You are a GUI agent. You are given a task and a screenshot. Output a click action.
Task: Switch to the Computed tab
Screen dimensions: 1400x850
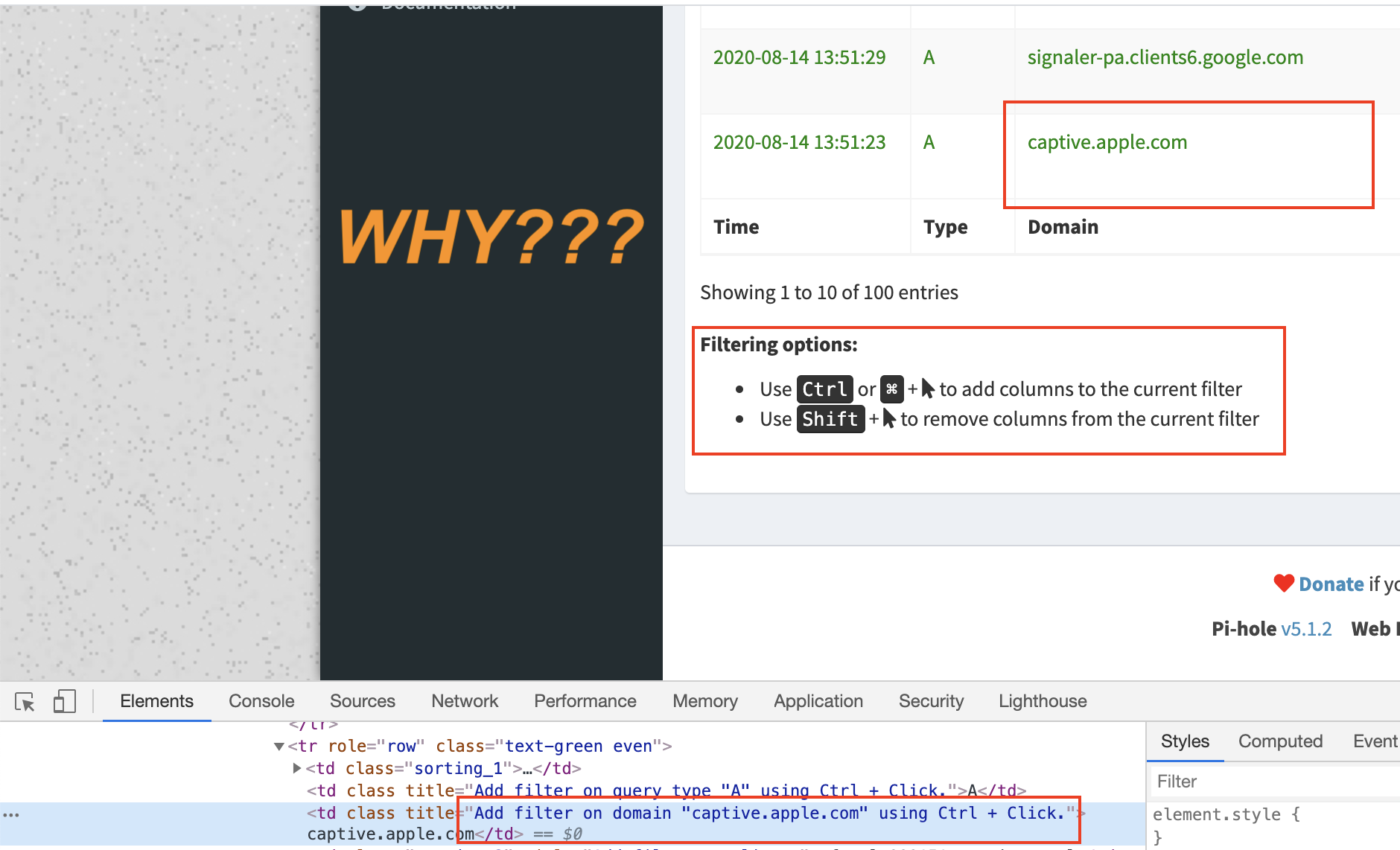tap(1280, 741)
